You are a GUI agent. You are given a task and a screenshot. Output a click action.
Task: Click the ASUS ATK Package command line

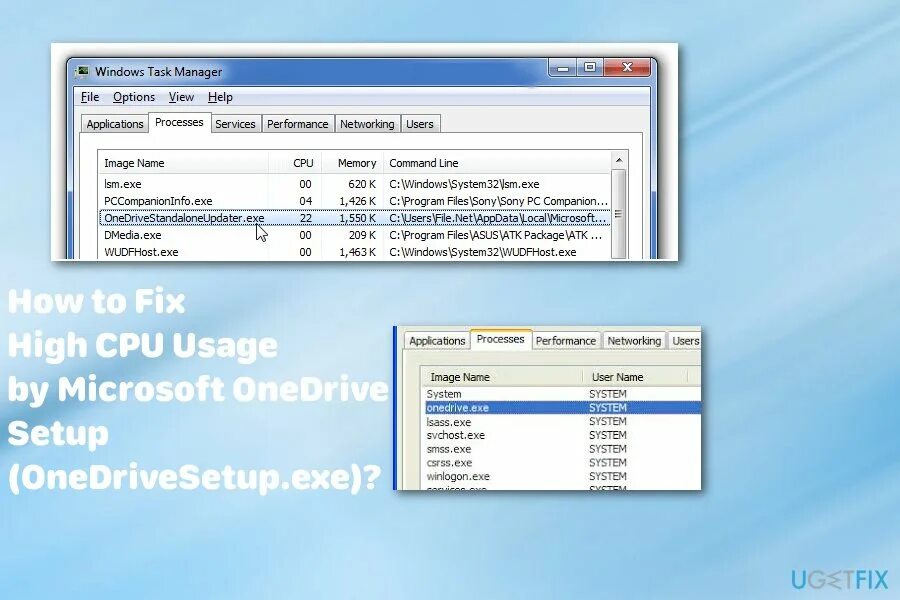tap(495, 235)
